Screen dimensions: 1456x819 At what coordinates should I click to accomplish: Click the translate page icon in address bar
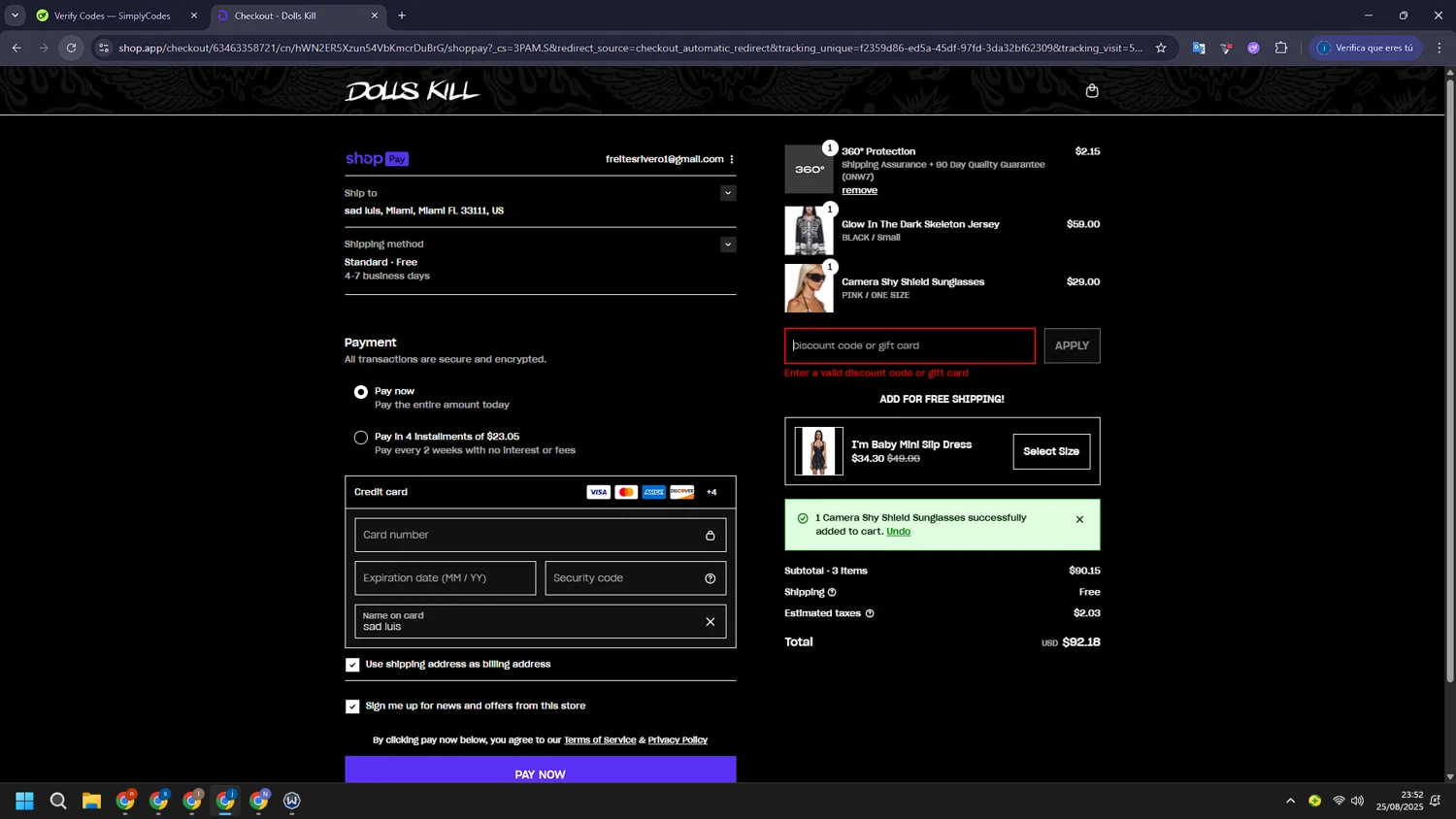[1199, 48]
